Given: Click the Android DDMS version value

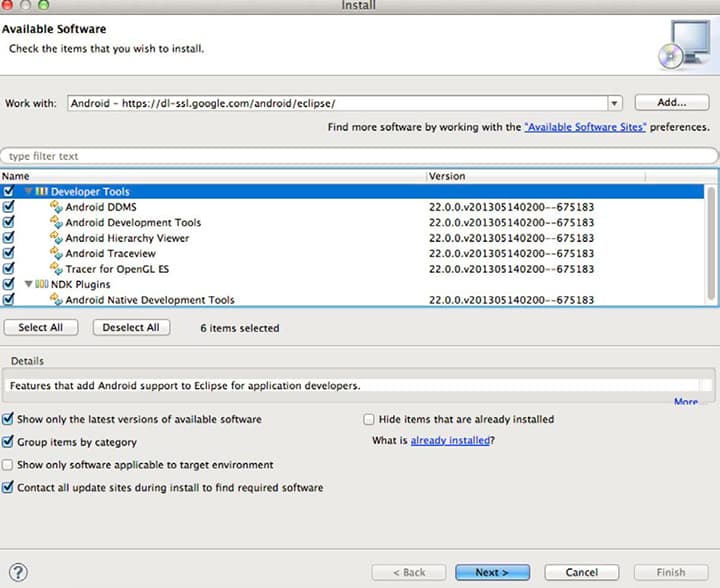Looking at the screenshot, I should (x=512, y=207).
